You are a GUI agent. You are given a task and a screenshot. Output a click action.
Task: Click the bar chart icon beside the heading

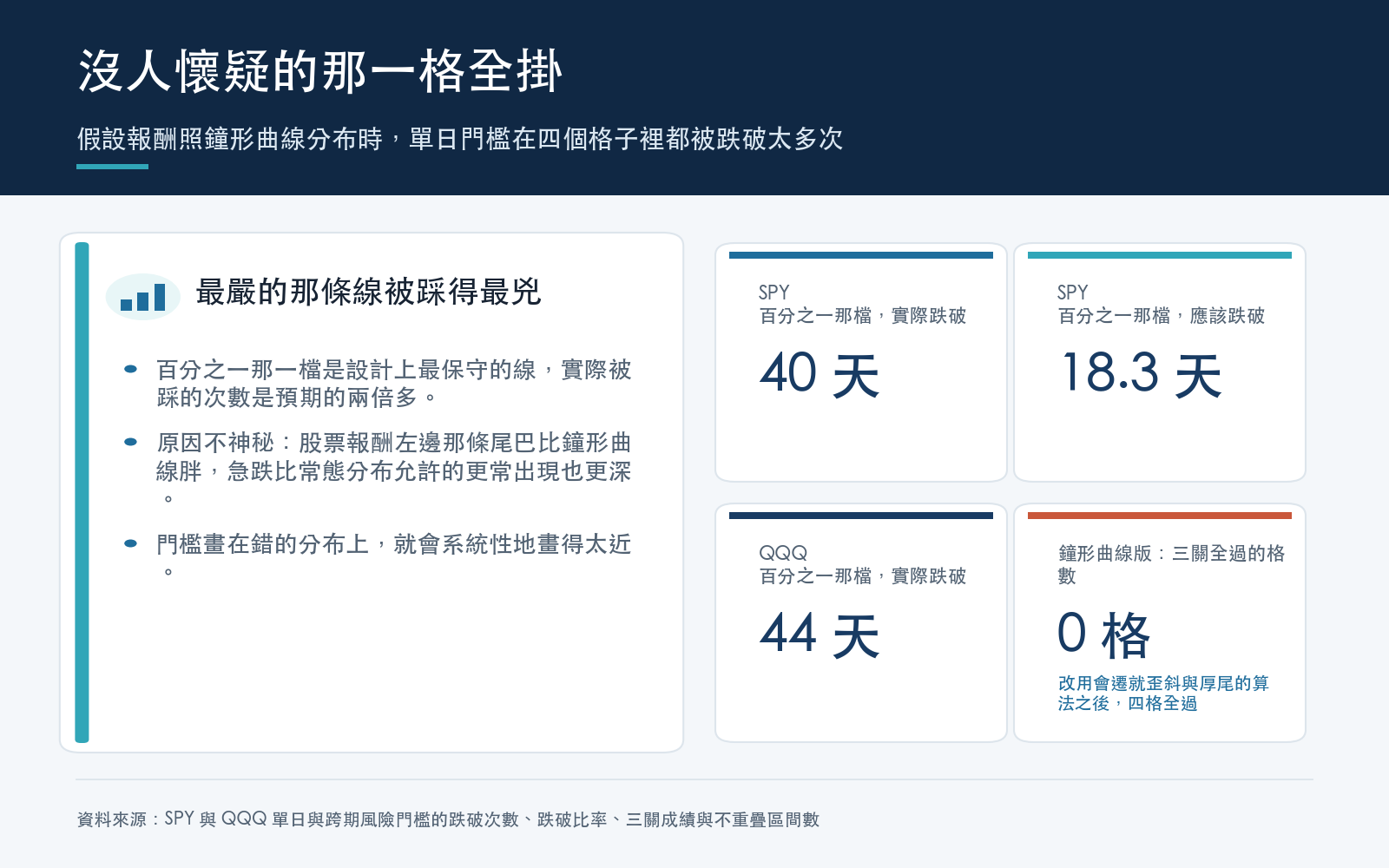[x=142, y=297]
